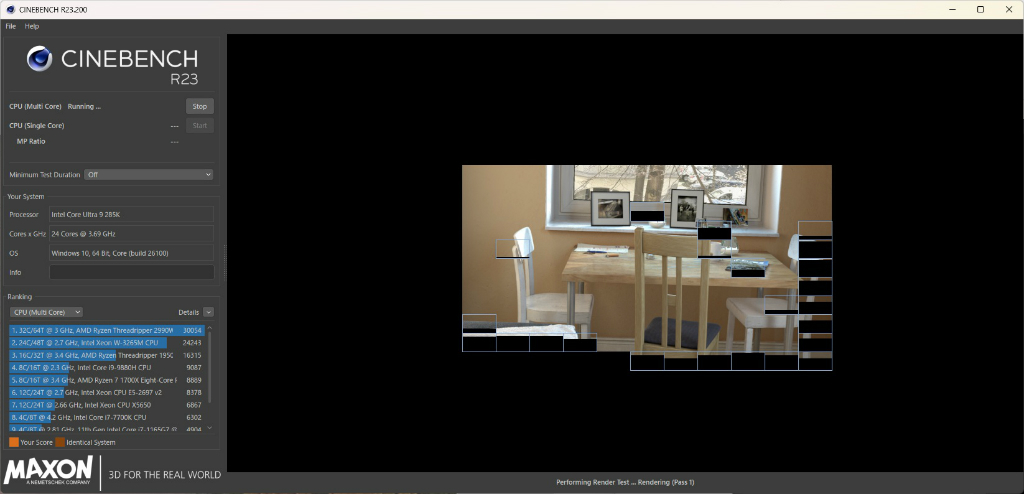Click the Cinebench sphere logo
This screenshot has width=1024, height=494.
point(39,59)
